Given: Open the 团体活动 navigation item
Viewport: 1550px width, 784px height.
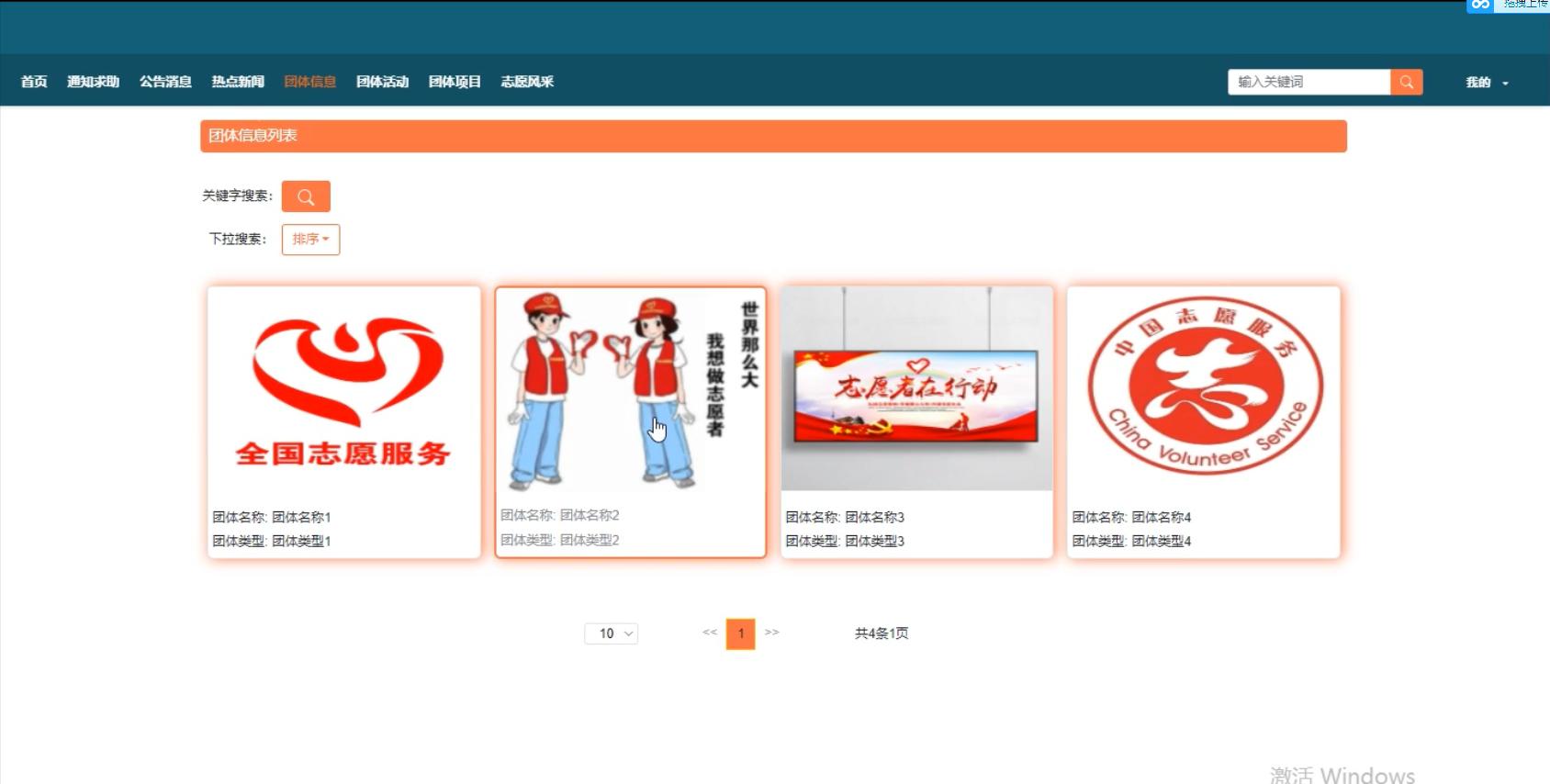Looking at the screenshot, I should (382, 82).
